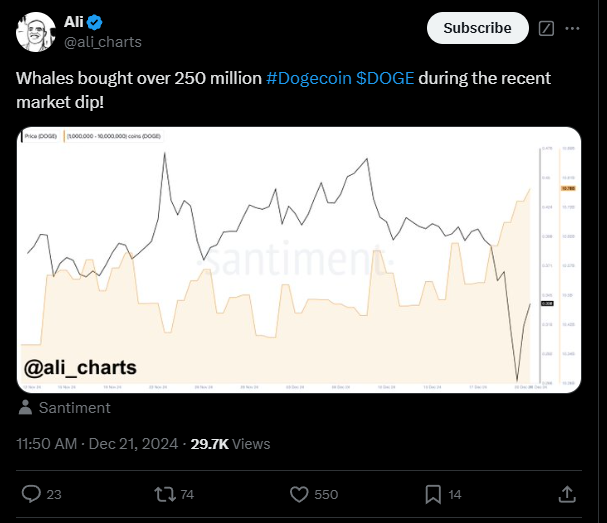
Task: Open the #Dogecoin hashtag link
Action: 309,78
